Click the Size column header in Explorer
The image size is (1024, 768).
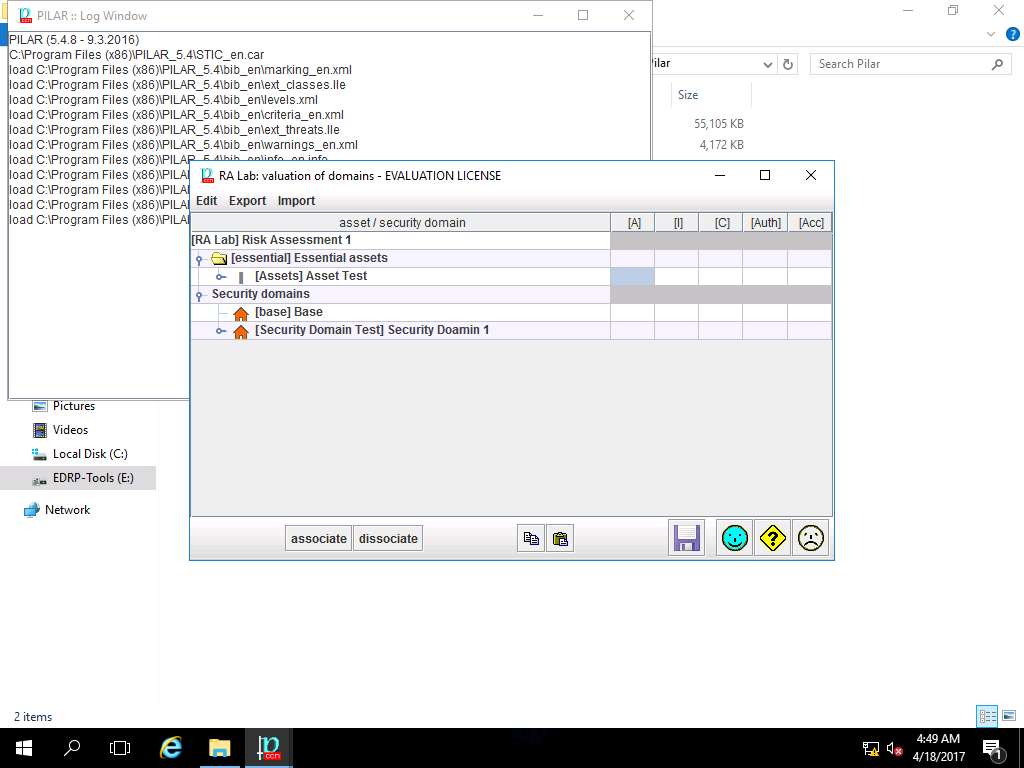[x=688, y=95]
